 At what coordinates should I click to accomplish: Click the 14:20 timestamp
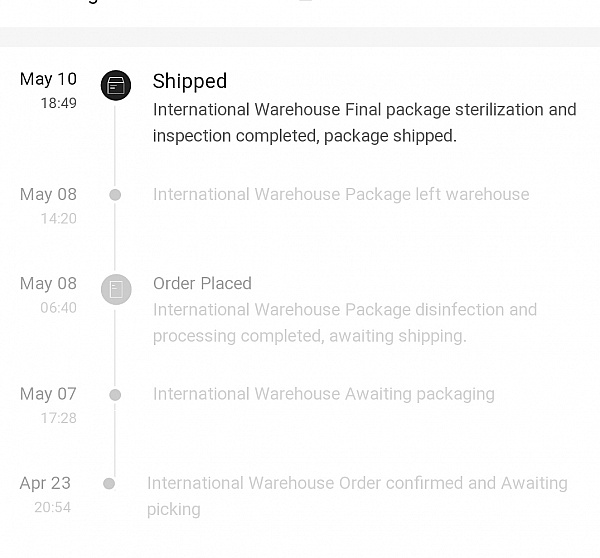59,219
